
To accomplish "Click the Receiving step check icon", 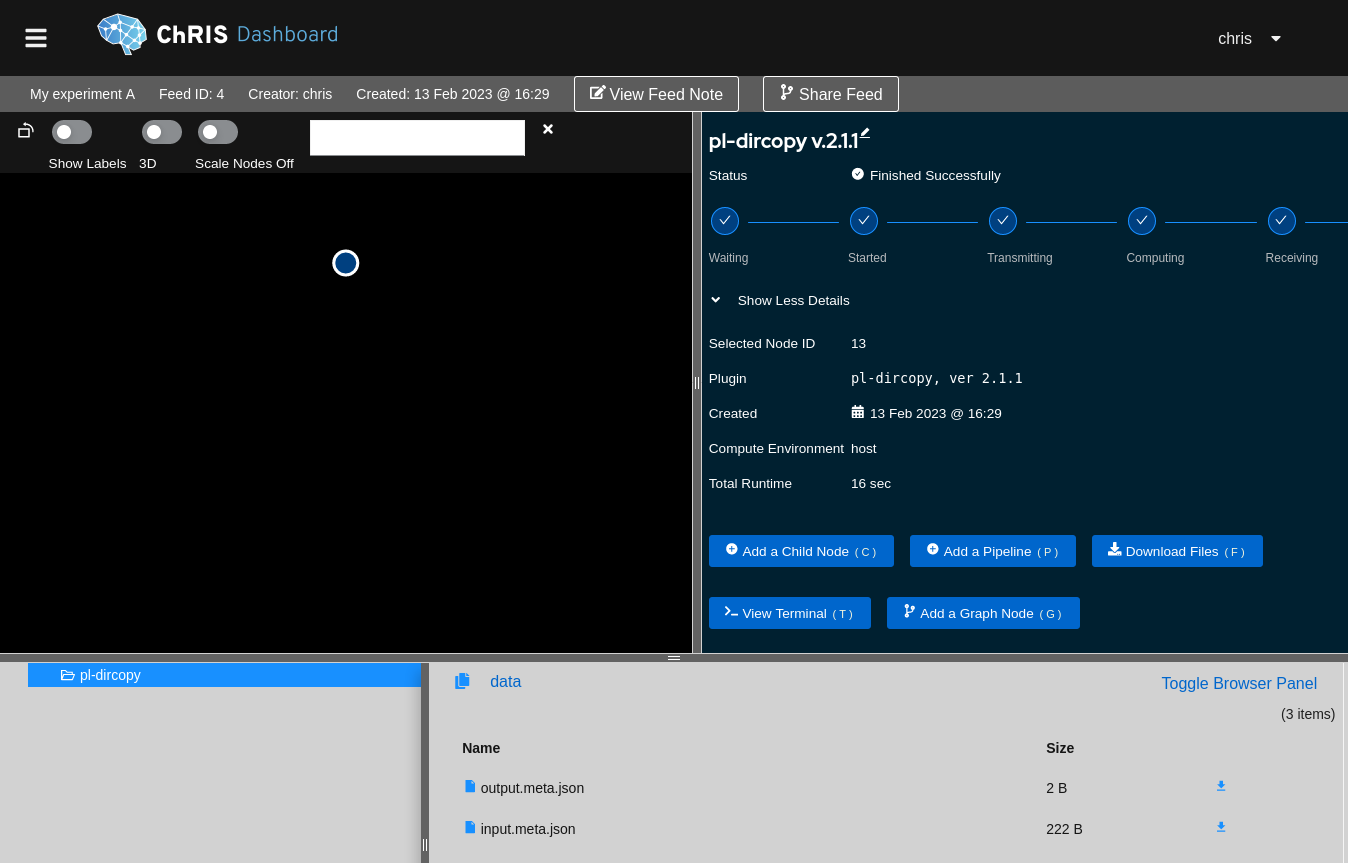I will click(x=1282, y=221).
